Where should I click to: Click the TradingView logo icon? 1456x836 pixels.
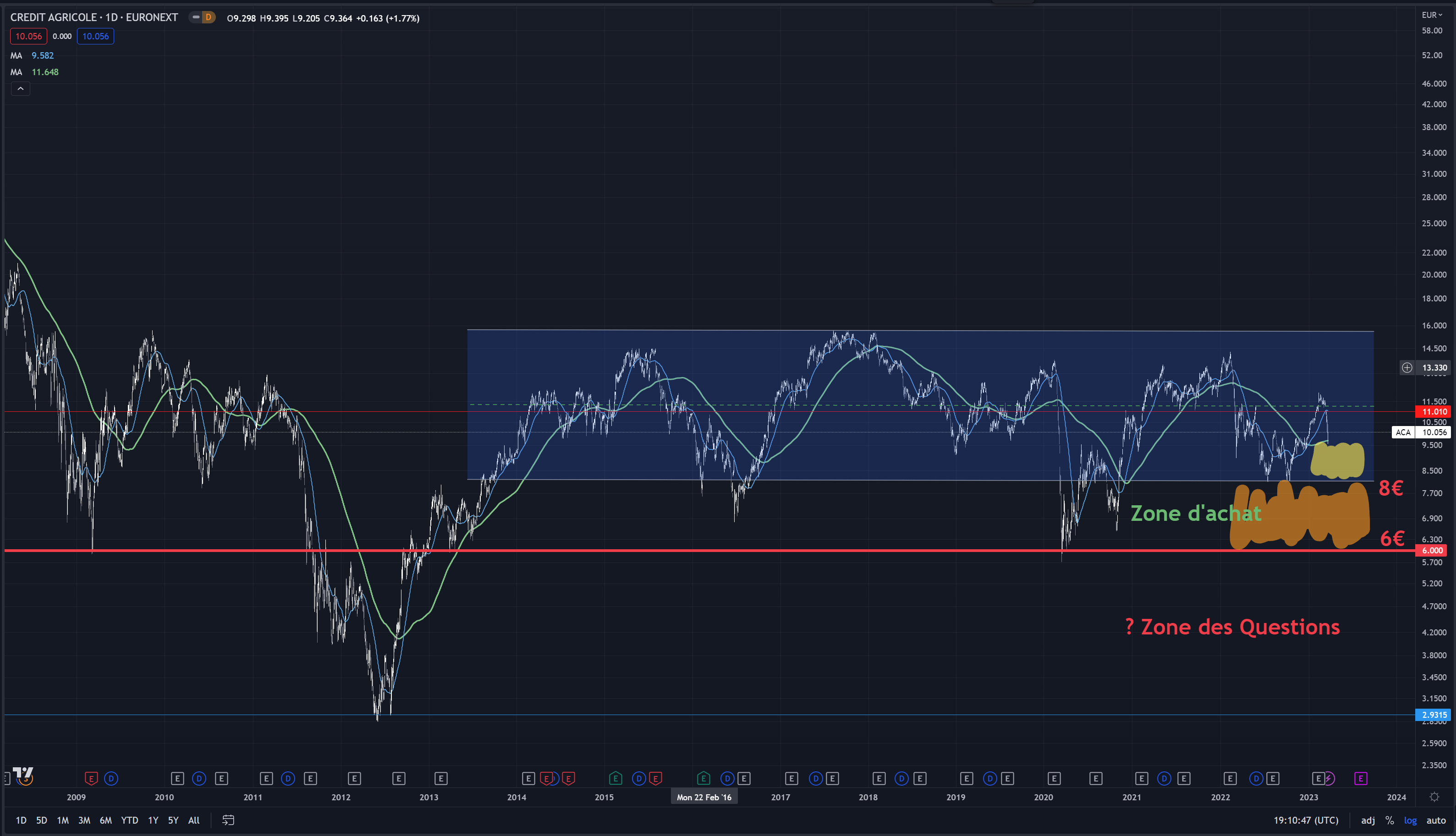coord(23,773)
